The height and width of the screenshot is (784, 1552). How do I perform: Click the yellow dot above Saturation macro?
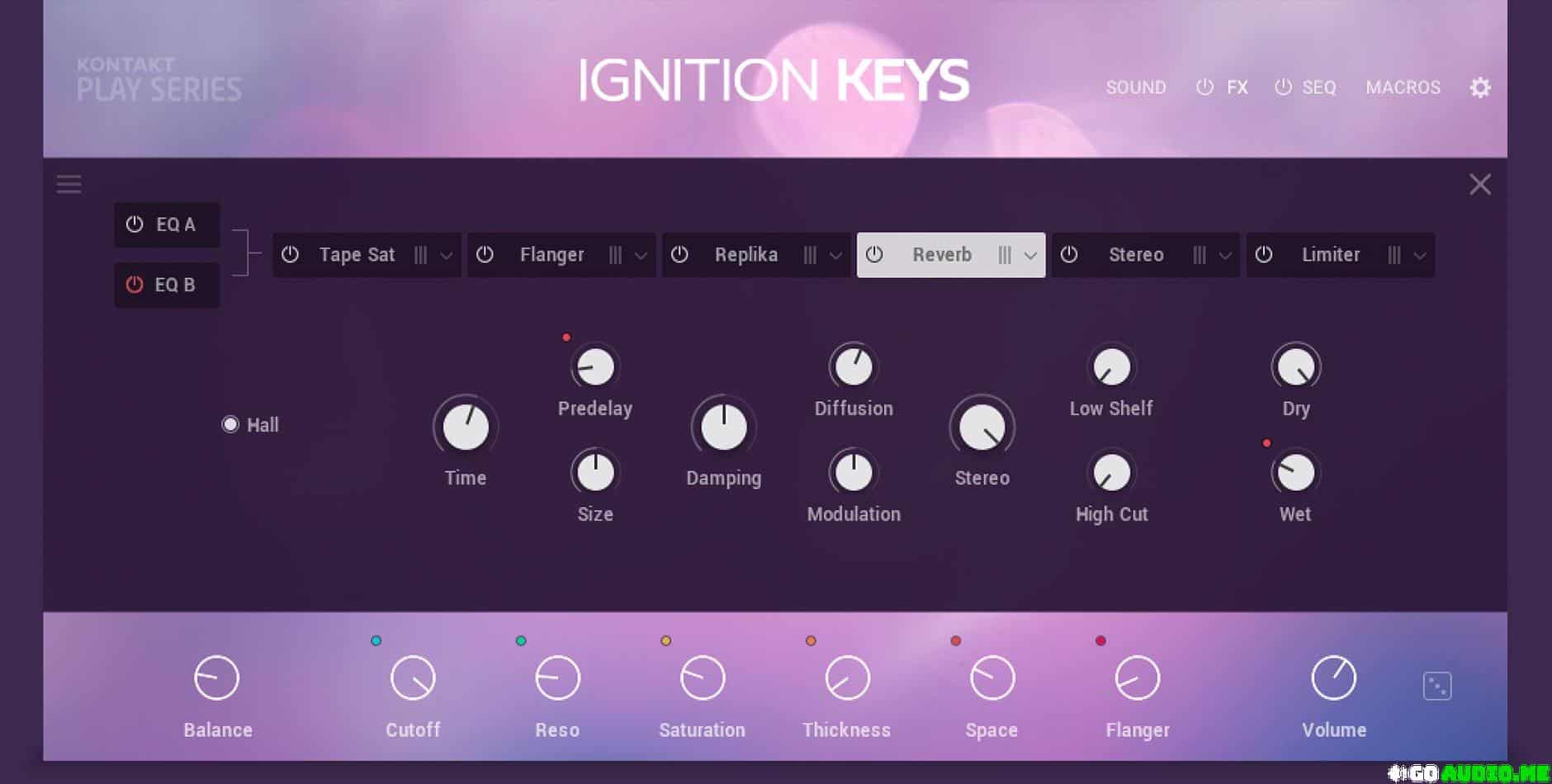(x=666, y=640)
